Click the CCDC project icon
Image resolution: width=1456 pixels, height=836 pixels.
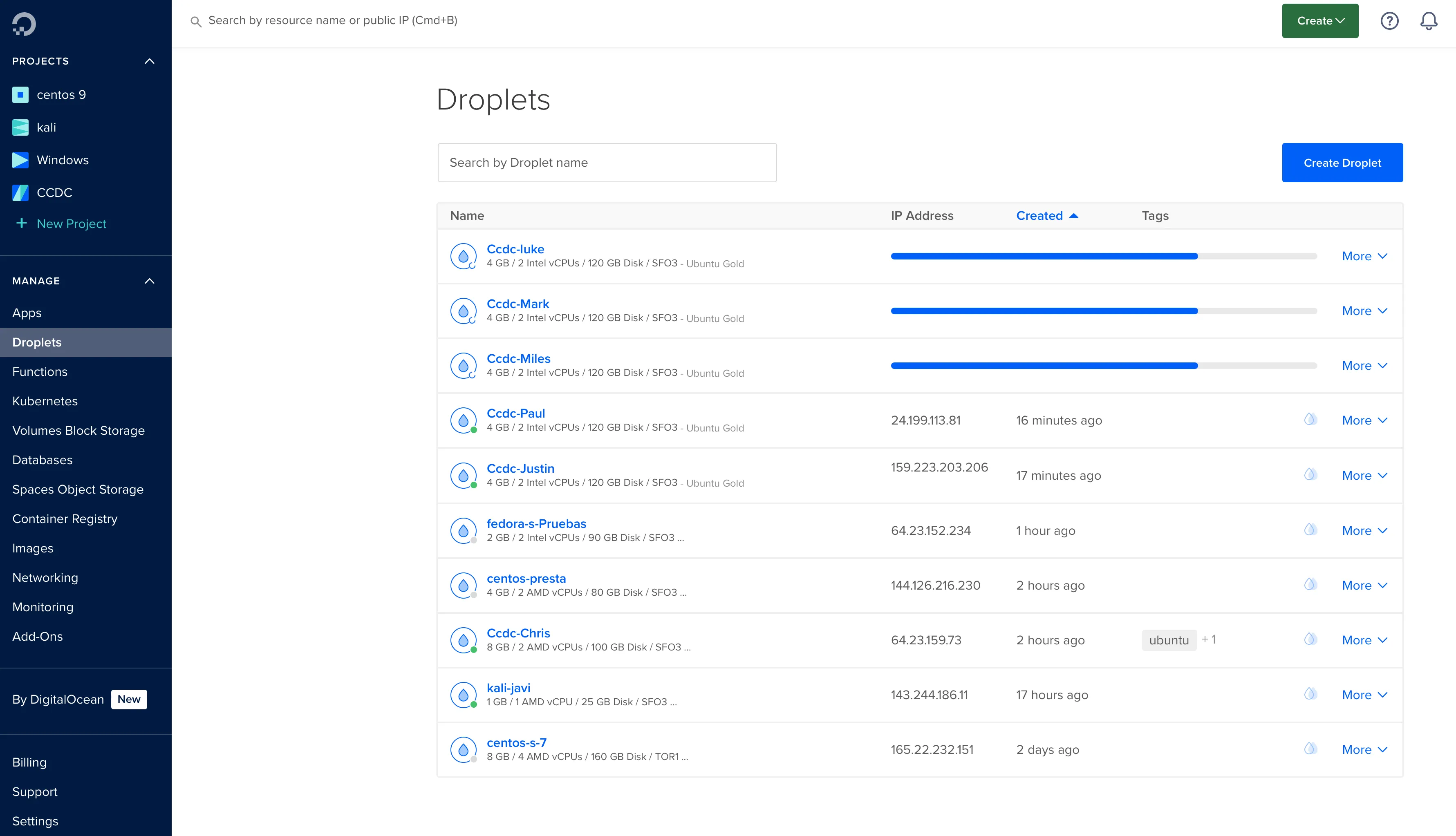pos(20,193)
